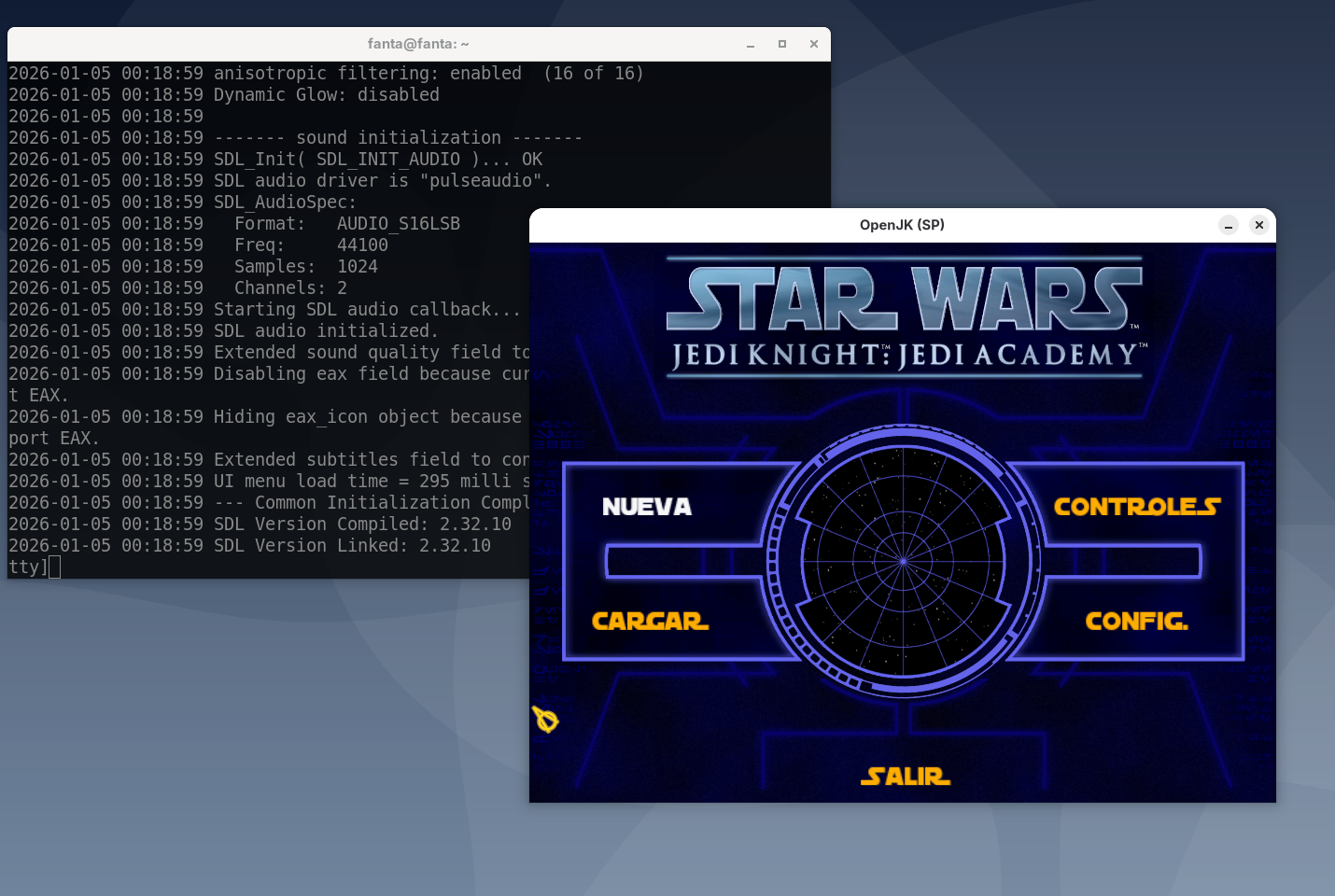Viewport: 1335px width, 896px height.
Task: Click the yellow lightsaber hilt cursor icon
Action: tap(545, 720)
